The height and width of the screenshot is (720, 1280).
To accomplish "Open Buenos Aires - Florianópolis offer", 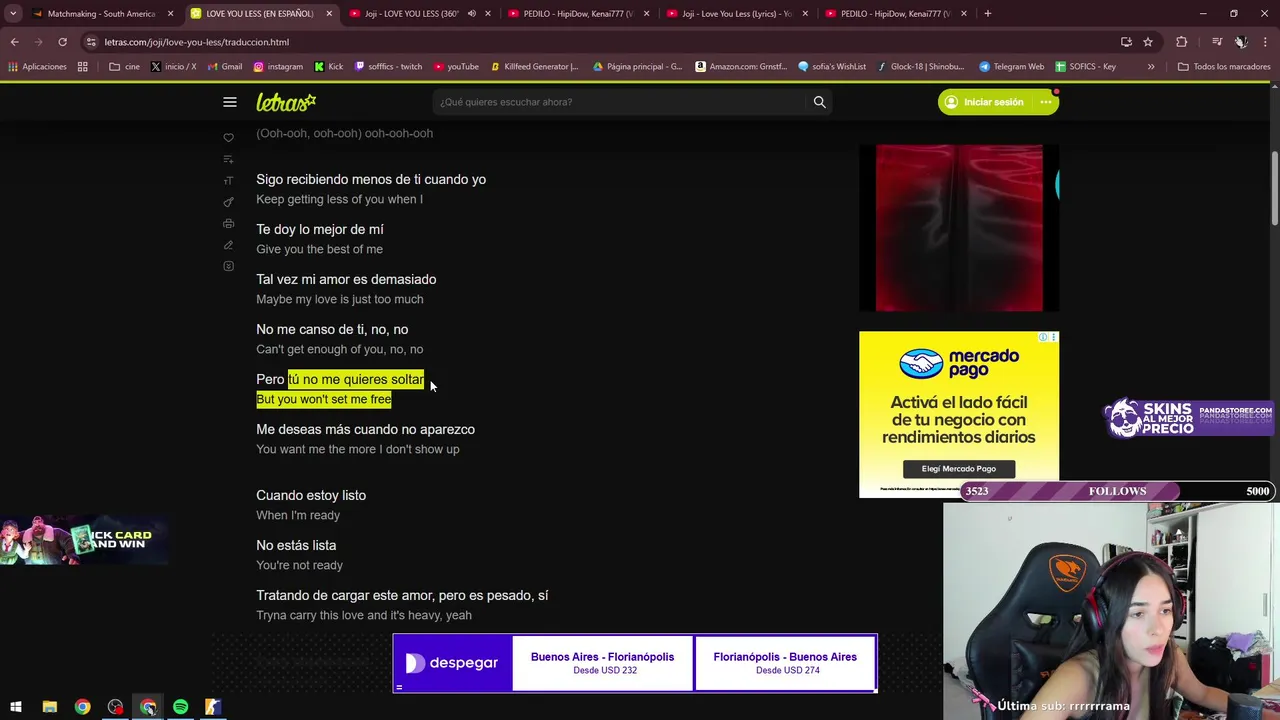I will 602,663.
